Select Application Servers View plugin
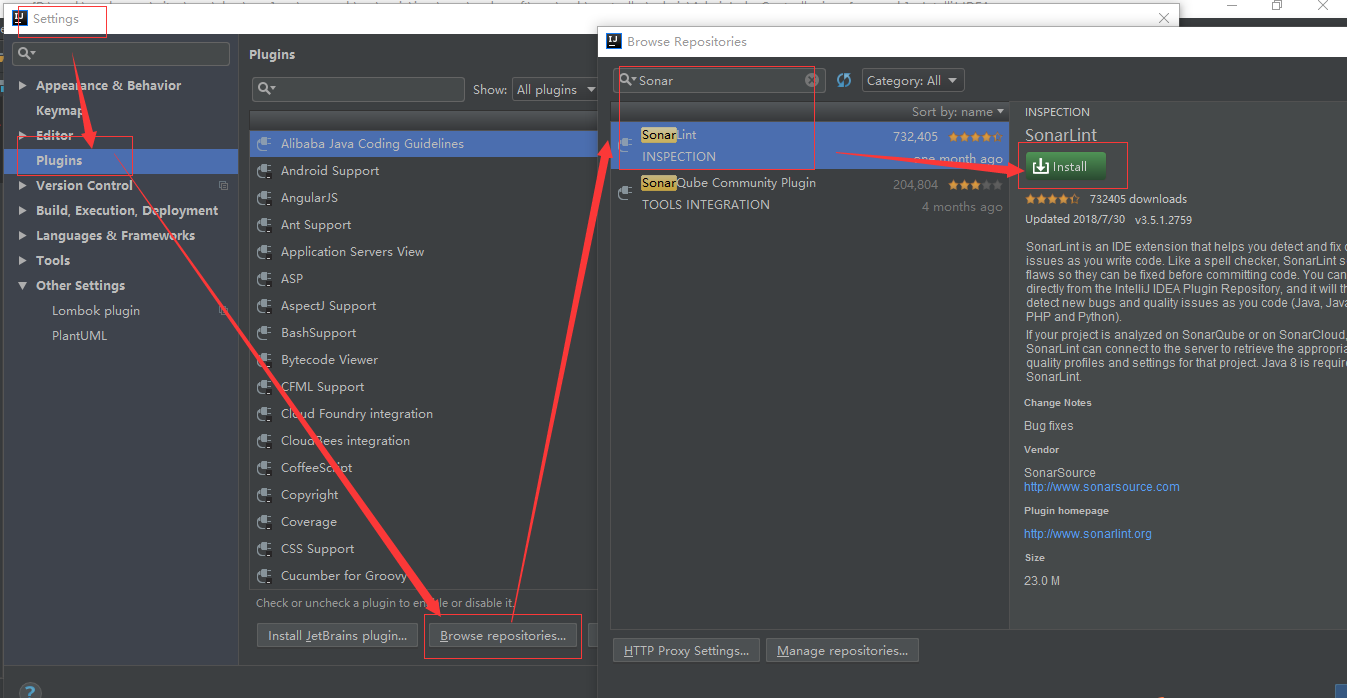 (x=424, y=252)
